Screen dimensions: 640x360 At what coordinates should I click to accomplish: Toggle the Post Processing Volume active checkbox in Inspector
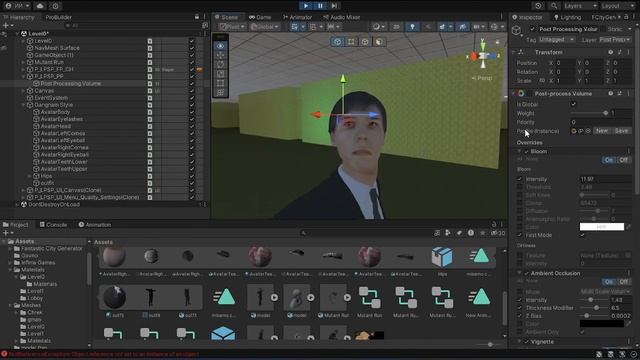click(x=532, y=29)
